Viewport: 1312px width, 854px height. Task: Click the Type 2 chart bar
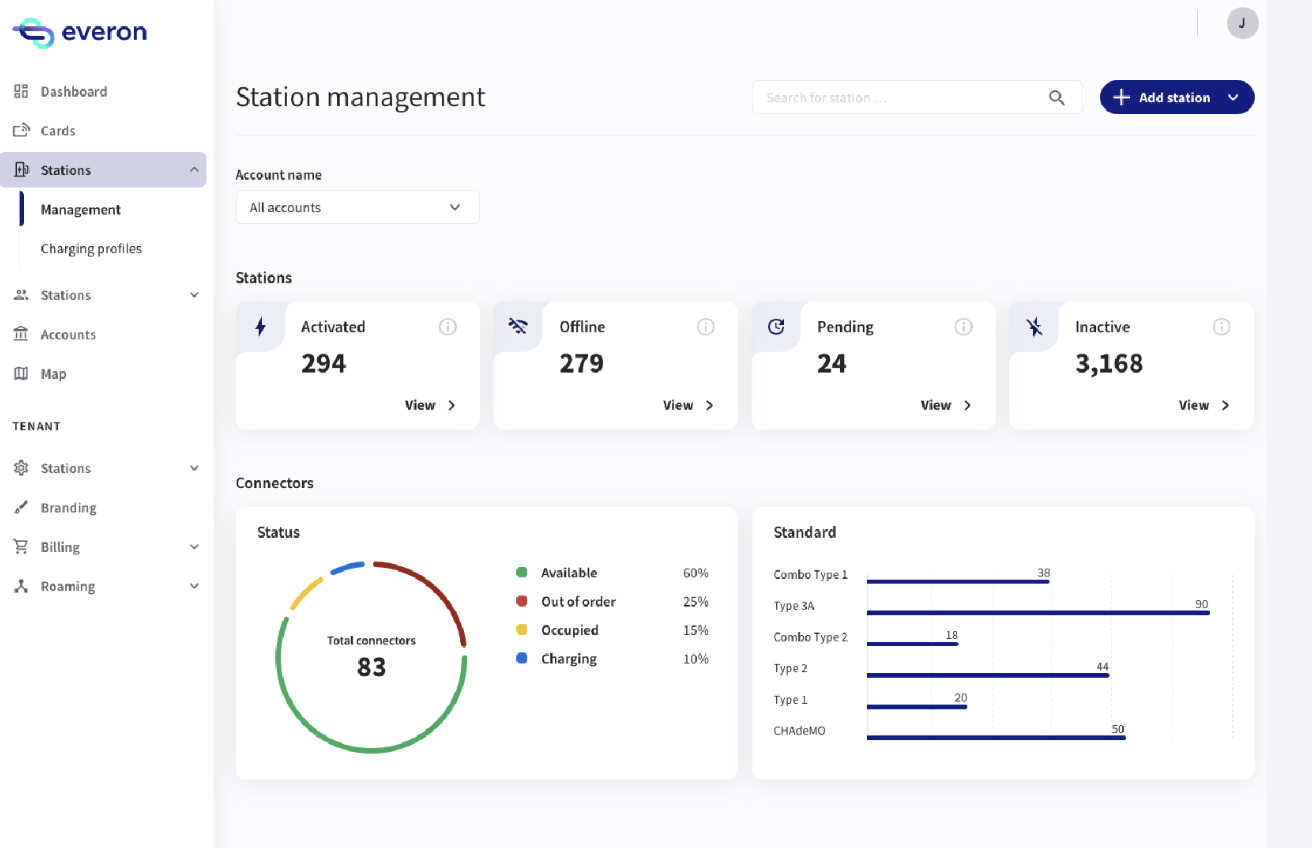pos(988,675)
